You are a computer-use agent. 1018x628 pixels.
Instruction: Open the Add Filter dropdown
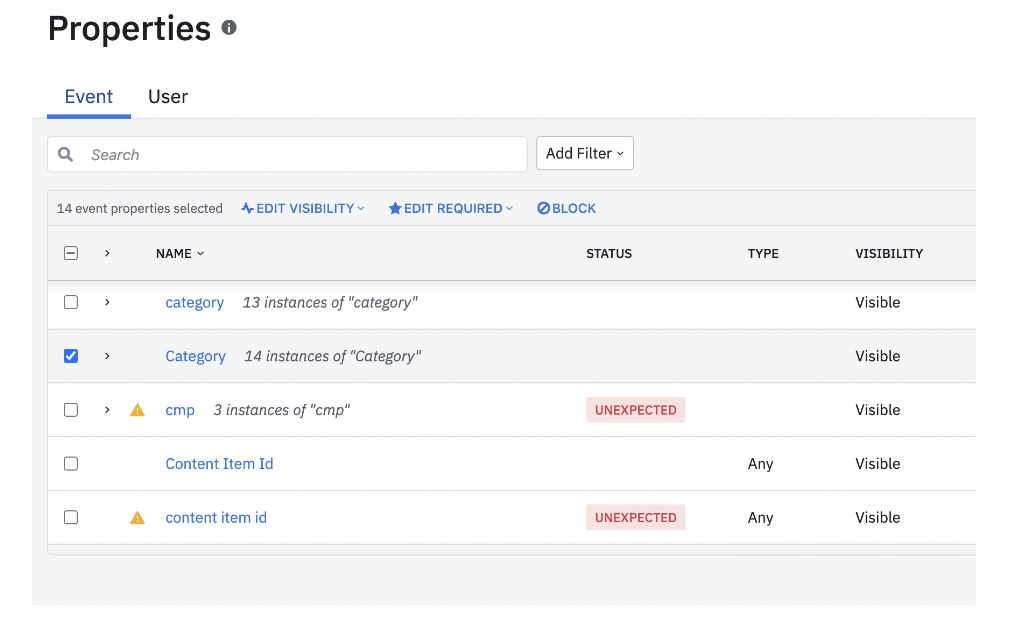585,153
